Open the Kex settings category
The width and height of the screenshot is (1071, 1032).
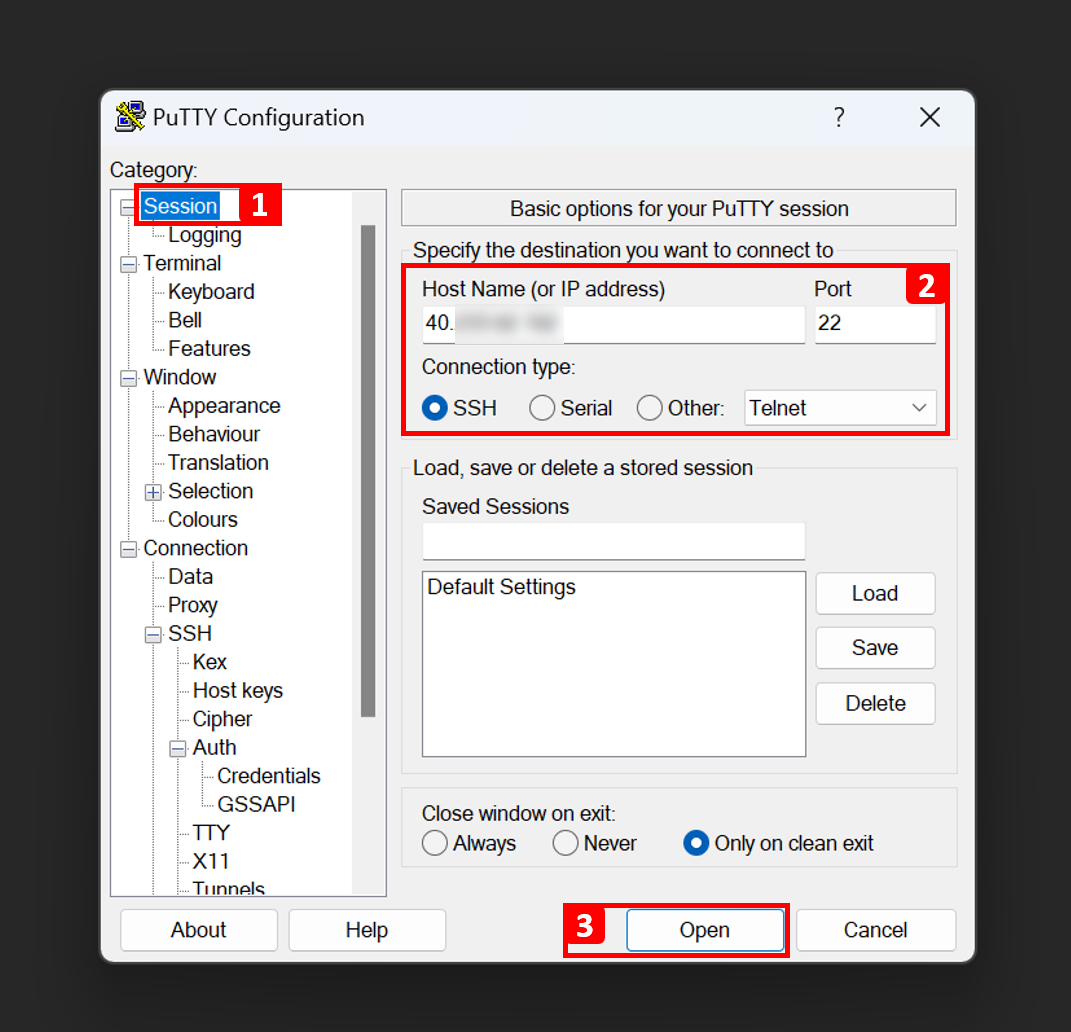[x=209, y=662]
